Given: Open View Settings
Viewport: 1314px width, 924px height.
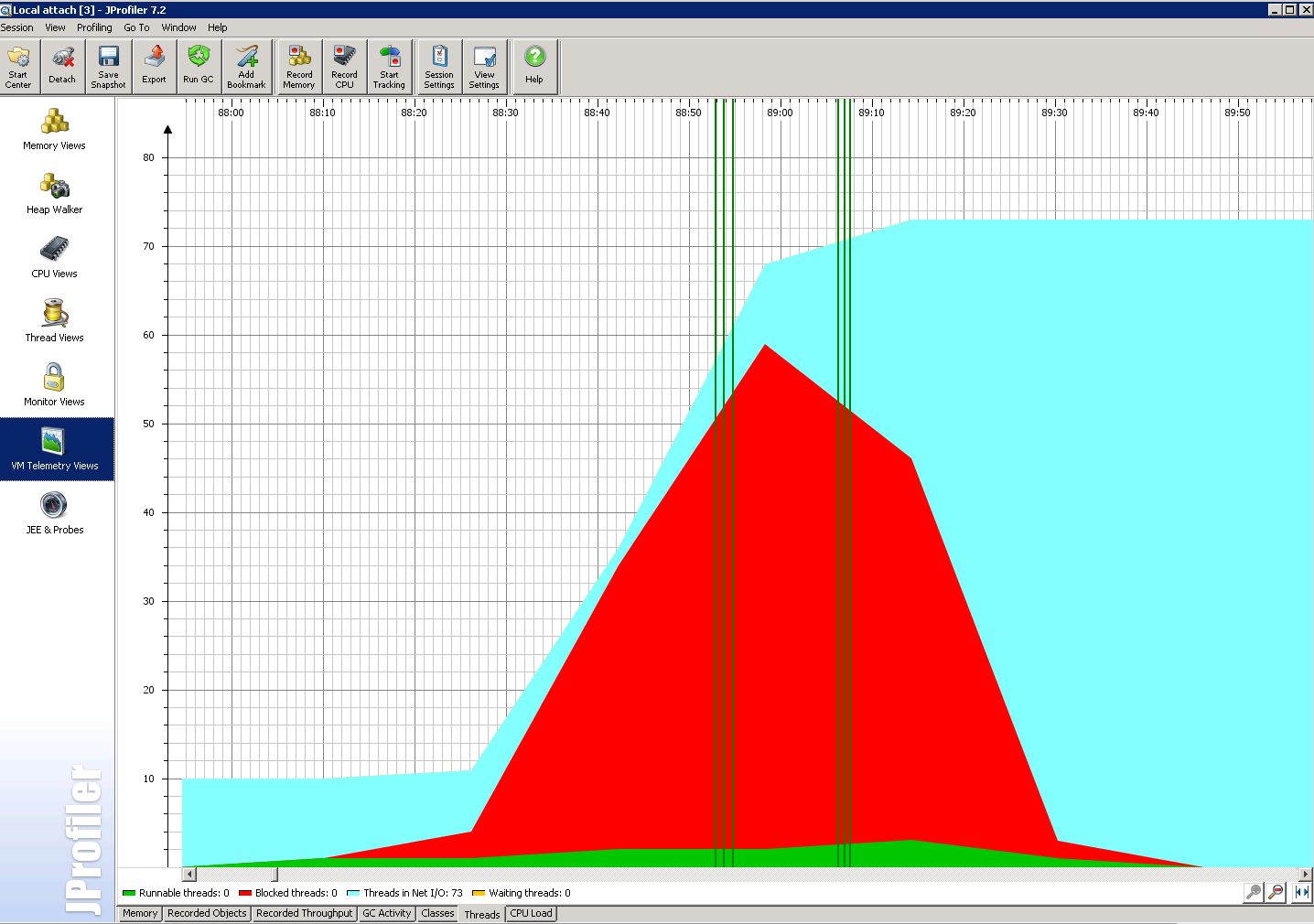Looking at the screenshot, I should coord(484,67).
